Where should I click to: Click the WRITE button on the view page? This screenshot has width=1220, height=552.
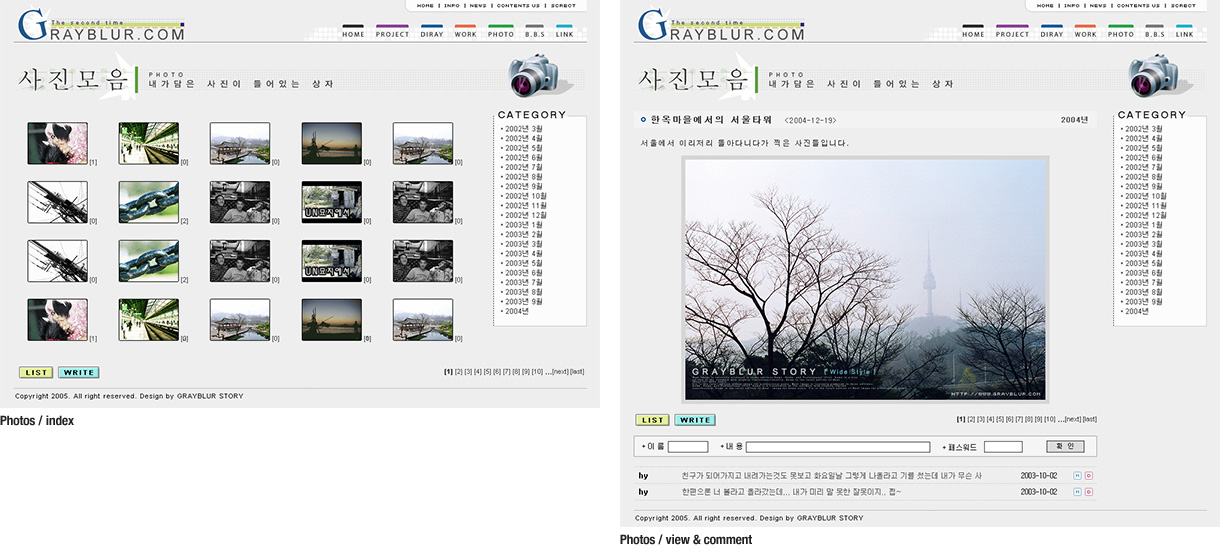695,420
